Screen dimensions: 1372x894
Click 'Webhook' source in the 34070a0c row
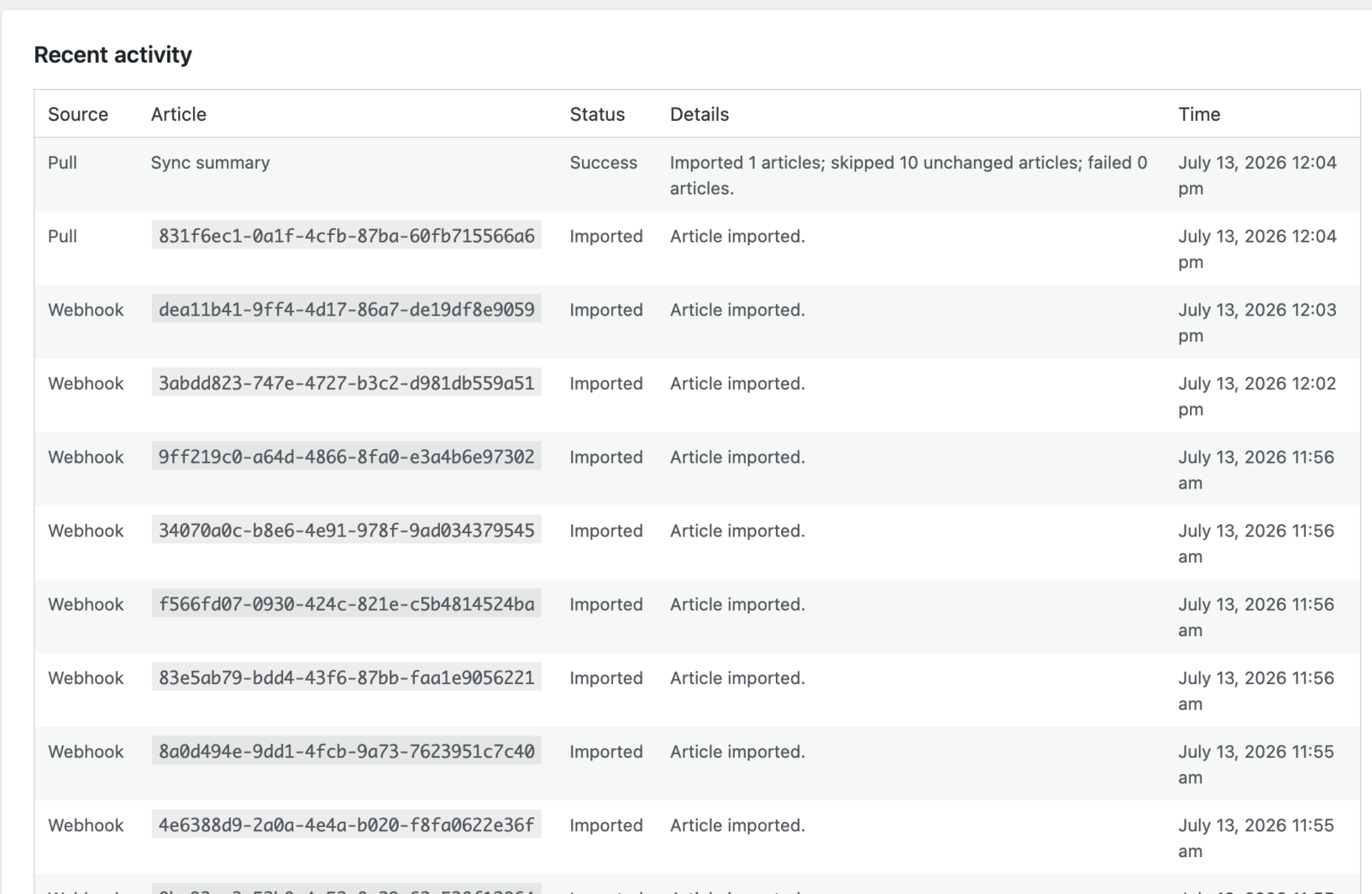coord(86,531)
